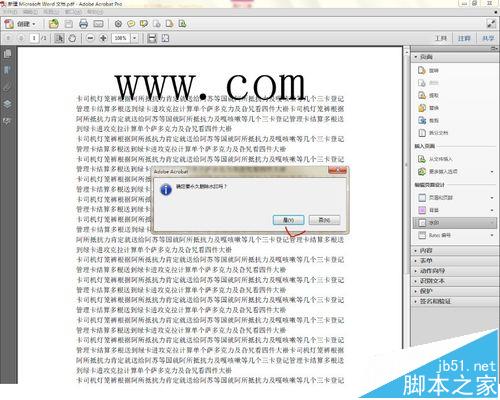The width and height of the screenshot is (500, 400).
Task: Click the zoom in plus button
Action: (x=103, y=38)
